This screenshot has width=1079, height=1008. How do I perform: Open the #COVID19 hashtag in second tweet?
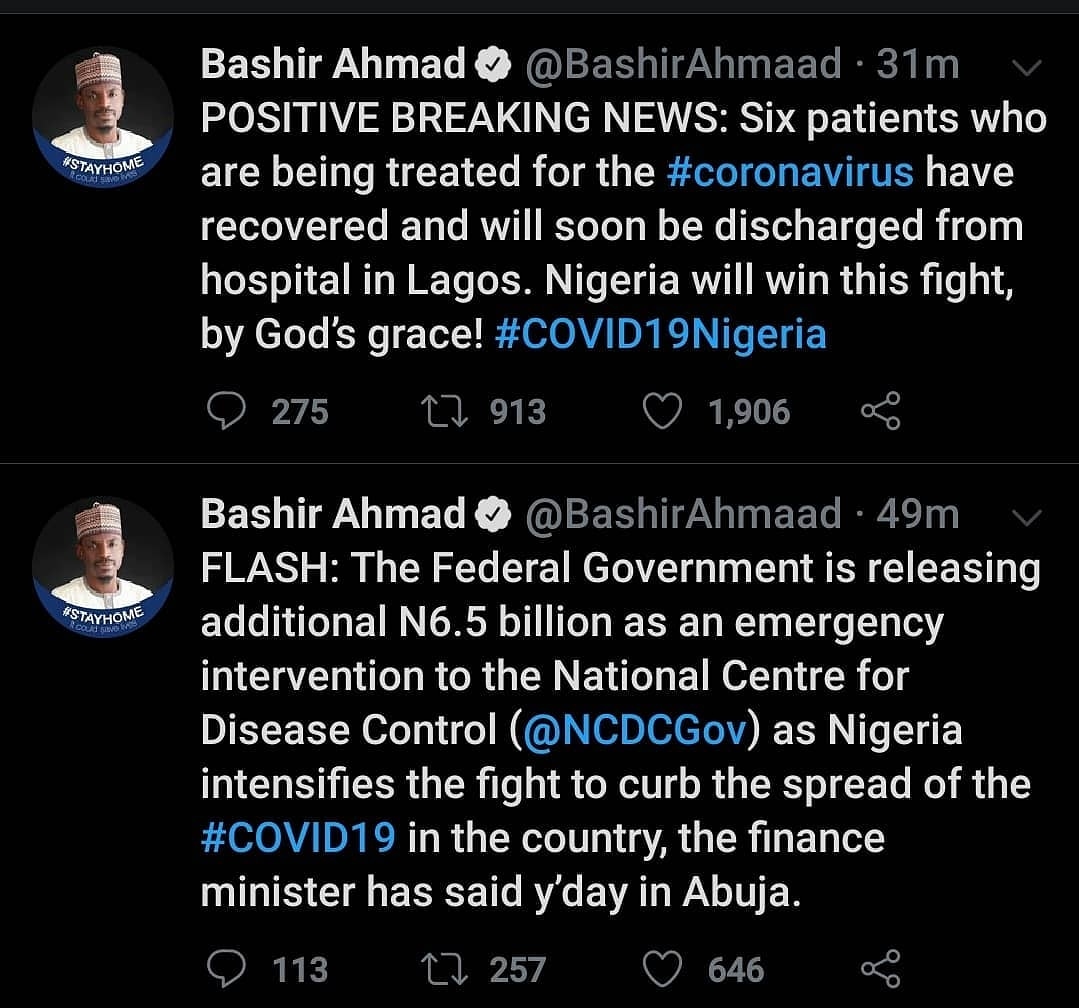298,838
